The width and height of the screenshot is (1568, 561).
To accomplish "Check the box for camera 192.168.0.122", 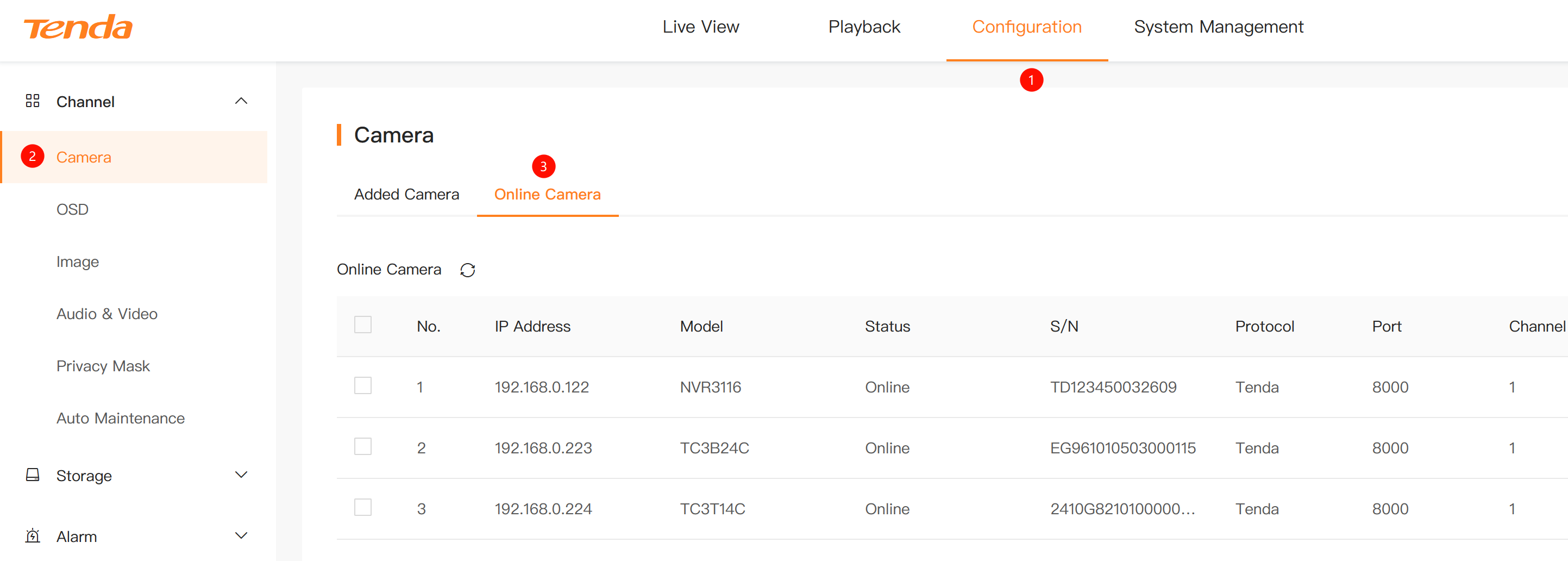I will point(363,385).
